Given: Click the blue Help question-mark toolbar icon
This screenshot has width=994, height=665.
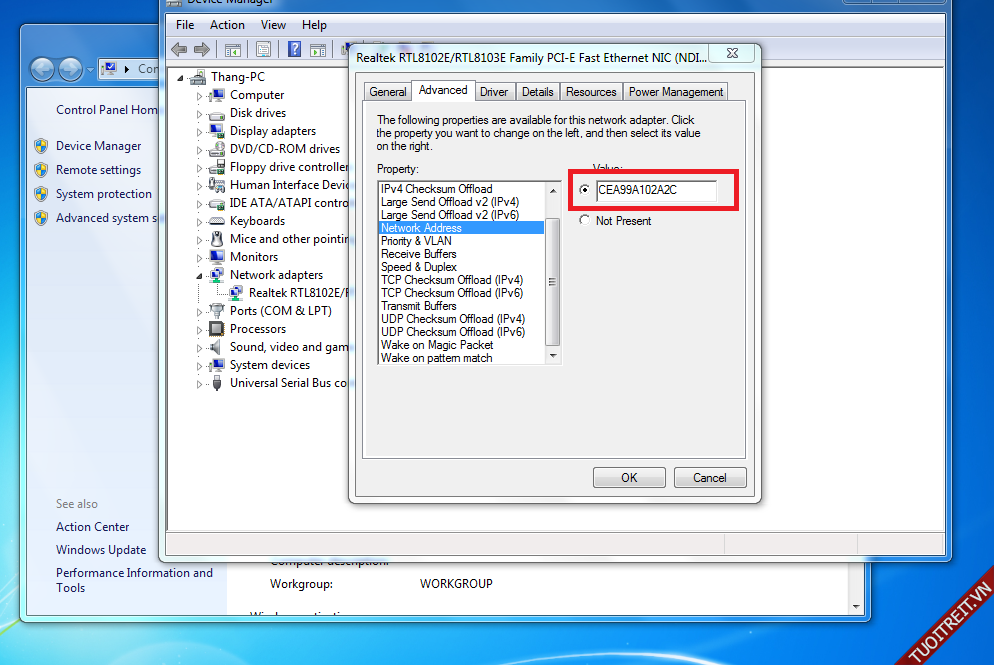Looking at the screenshot, I should coord(294,49).
